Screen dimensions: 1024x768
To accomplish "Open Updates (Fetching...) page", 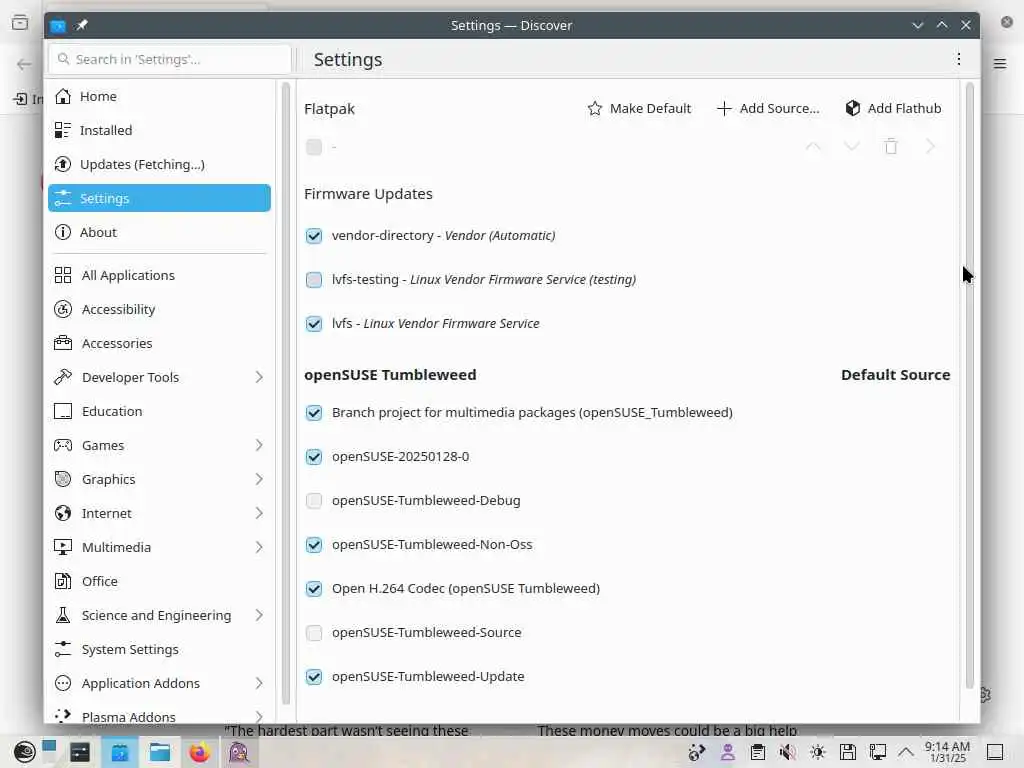I will tap(159, 164).
